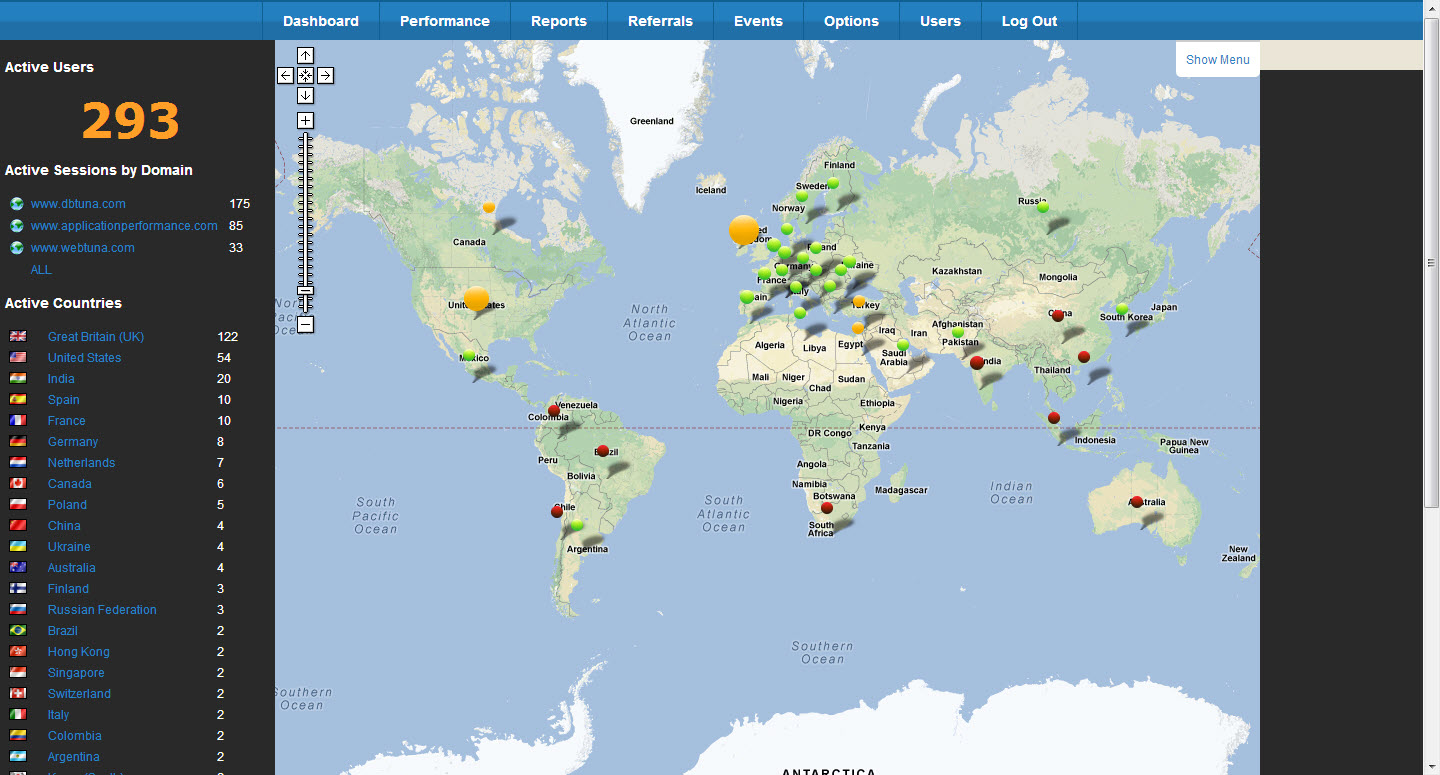Click the map pan right arrow
The height and width of the screenshot is (775, 1440).
(326, 76)
